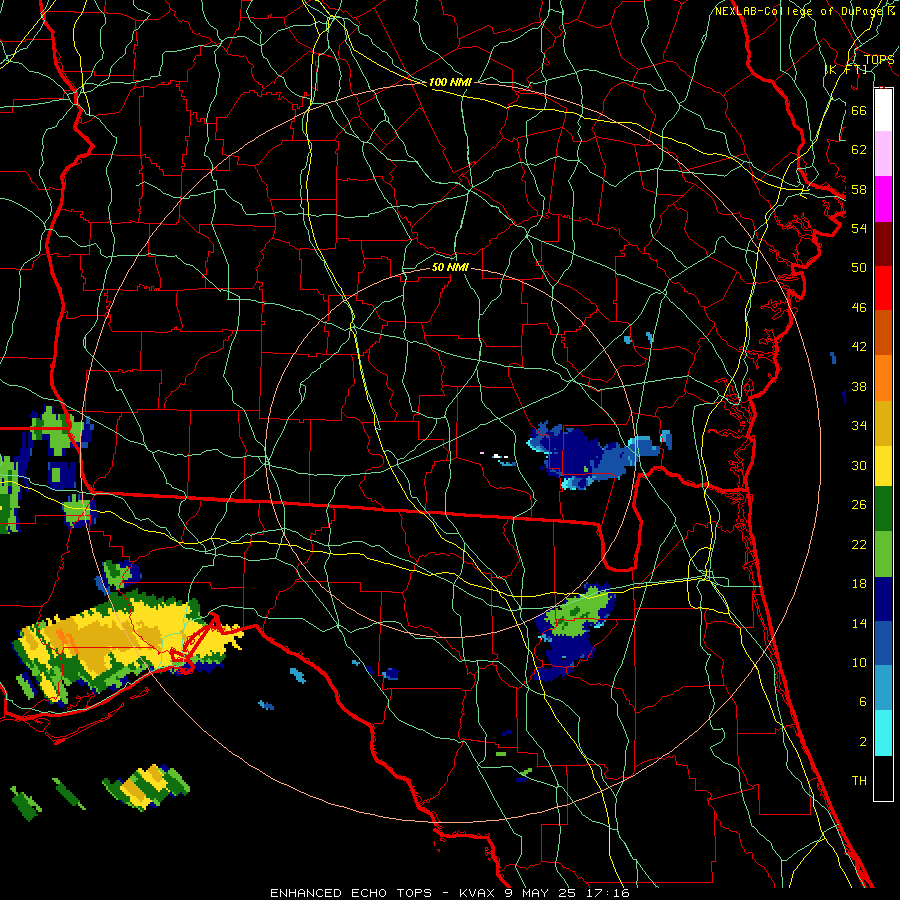The width and height of the screenshot is (900, 900).
Task: Select the light green legend swatch
Action: (x=883, y=554)
